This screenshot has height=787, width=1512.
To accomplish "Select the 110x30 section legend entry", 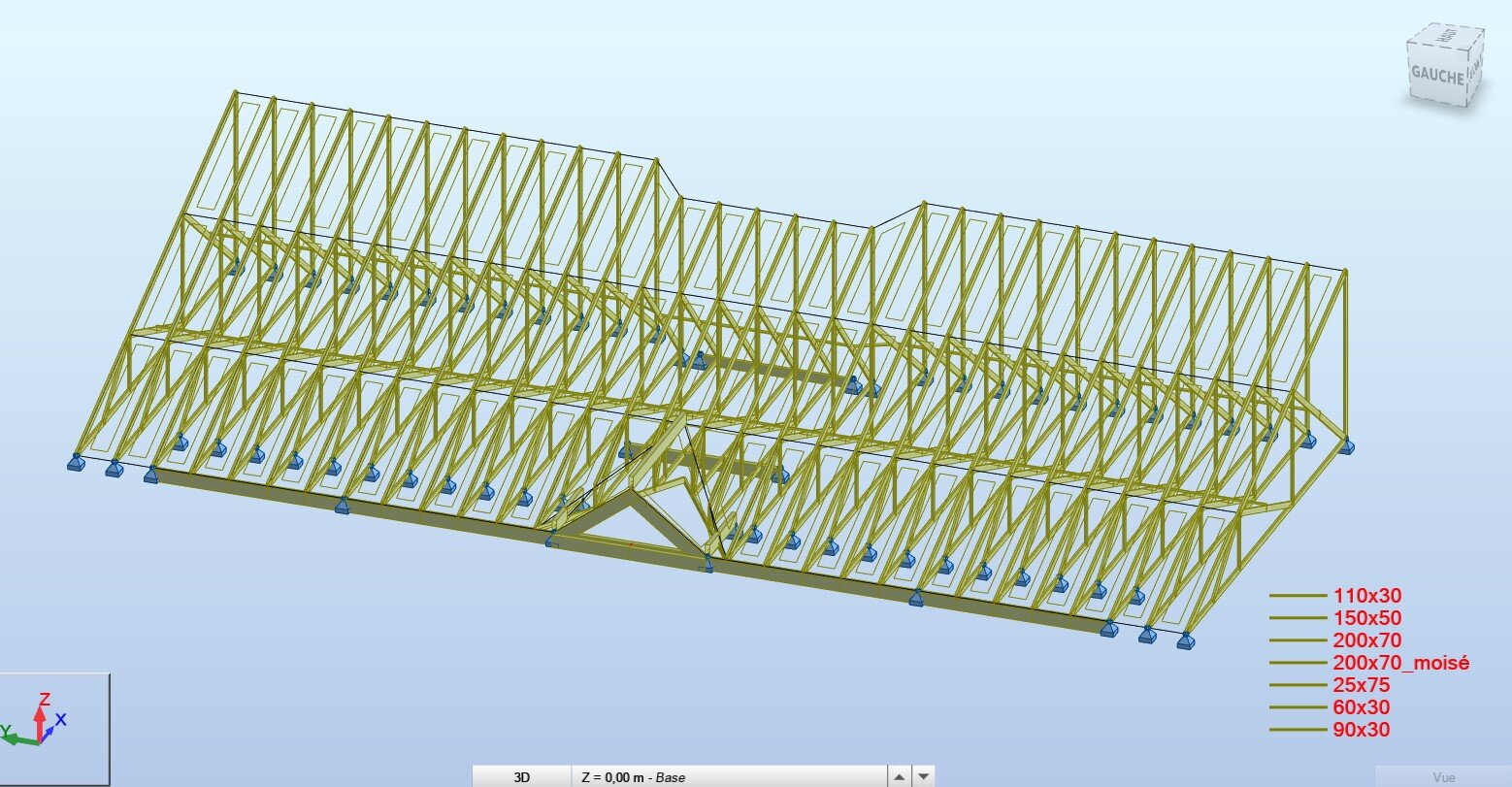I will coord(1367,596).
